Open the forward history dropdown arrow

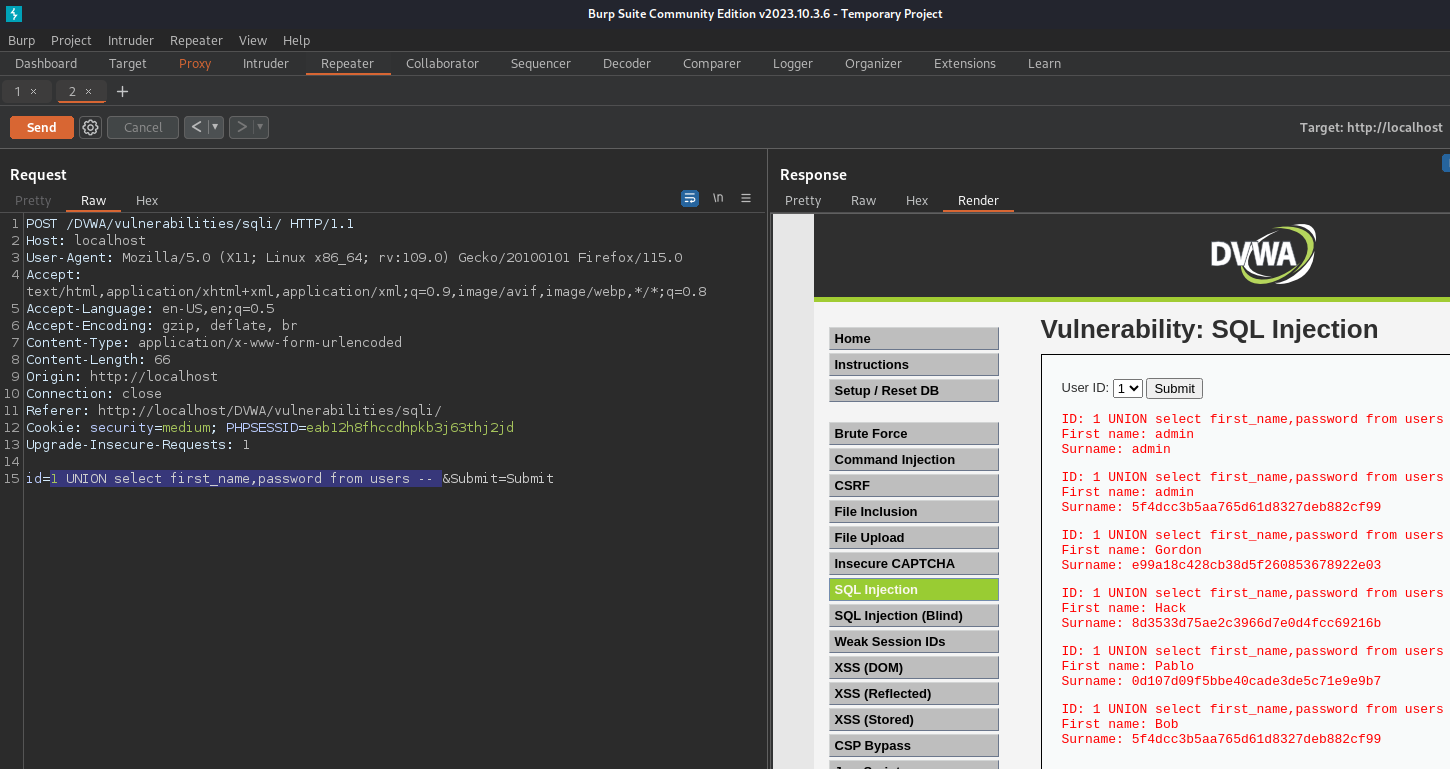[x=260, y=127]
